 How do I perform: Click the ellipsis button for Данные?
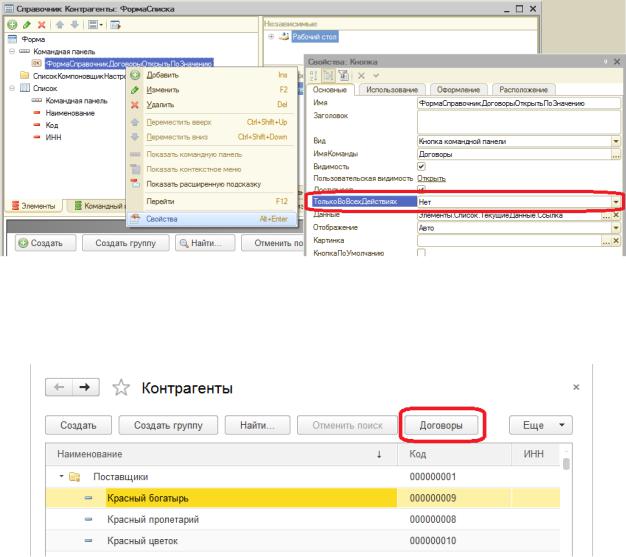pos(606,215)
